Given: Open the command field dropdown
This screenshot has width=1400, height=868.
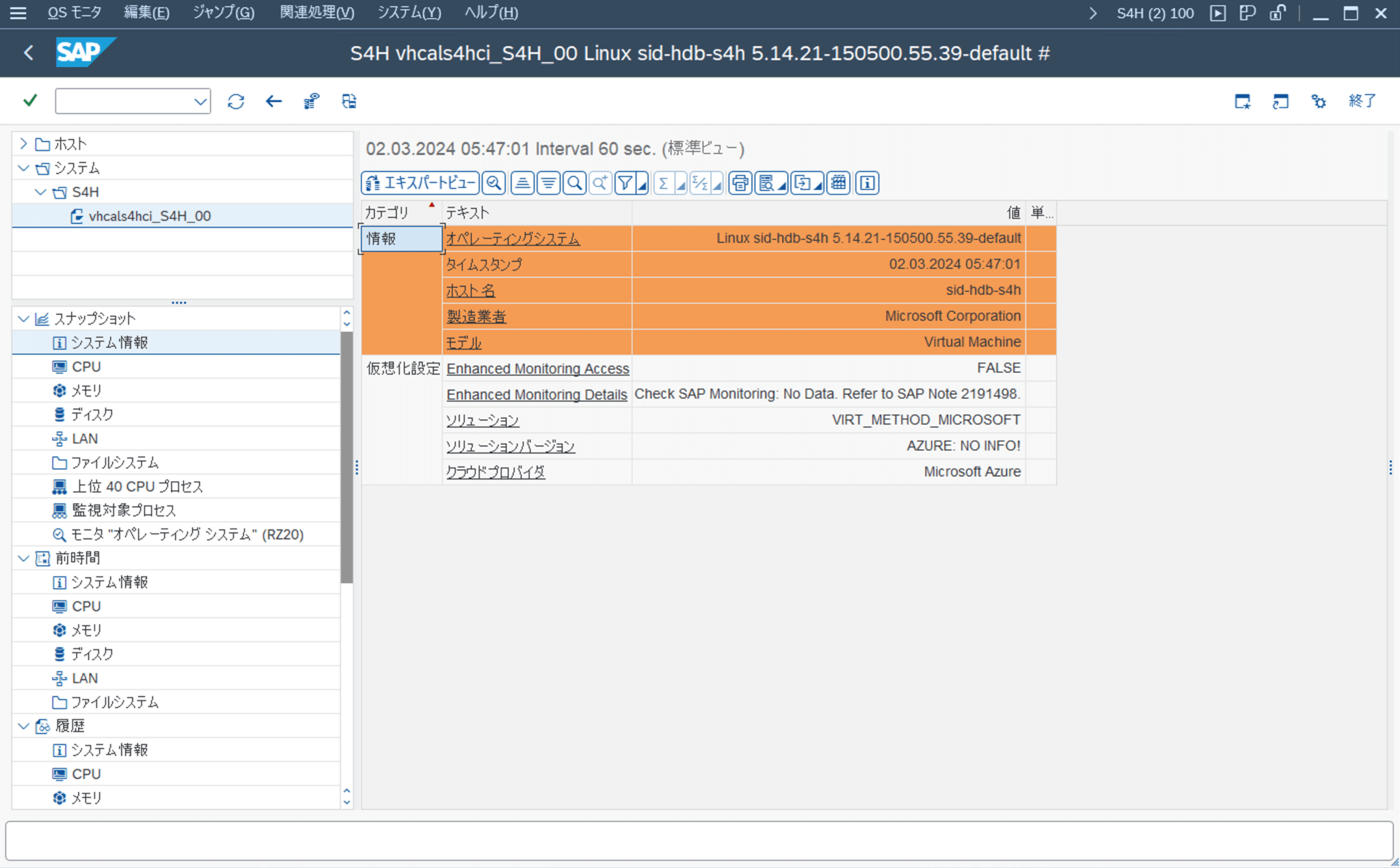Looking at the screenshot, I should pos(200,102).
